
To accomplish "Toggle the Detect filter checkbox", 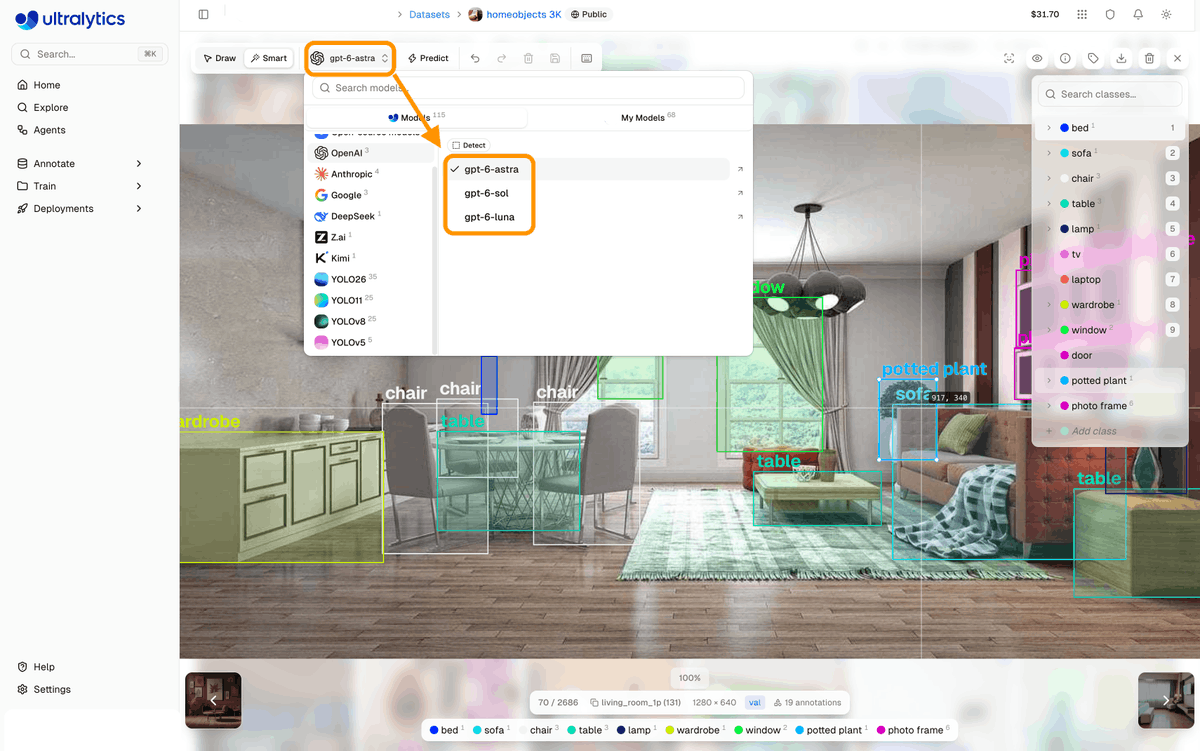I will 456,145.
